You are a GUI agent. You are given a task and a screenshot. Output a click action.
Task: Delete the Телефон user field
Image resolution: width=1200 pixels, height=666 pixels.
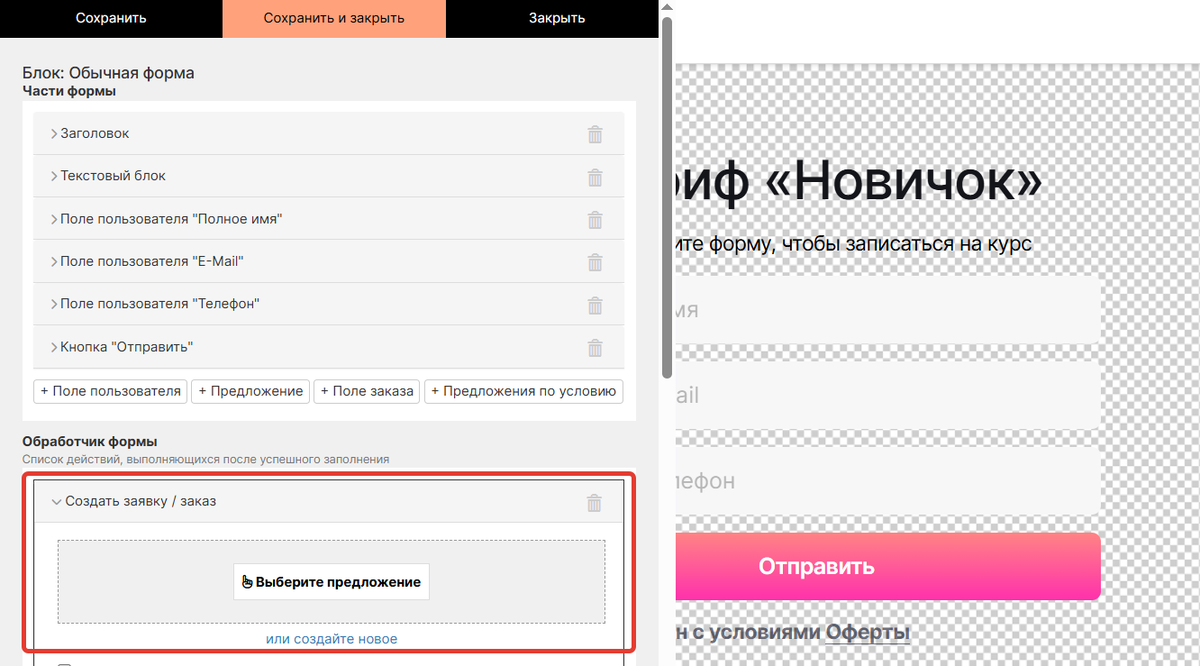tap(595, 305)
